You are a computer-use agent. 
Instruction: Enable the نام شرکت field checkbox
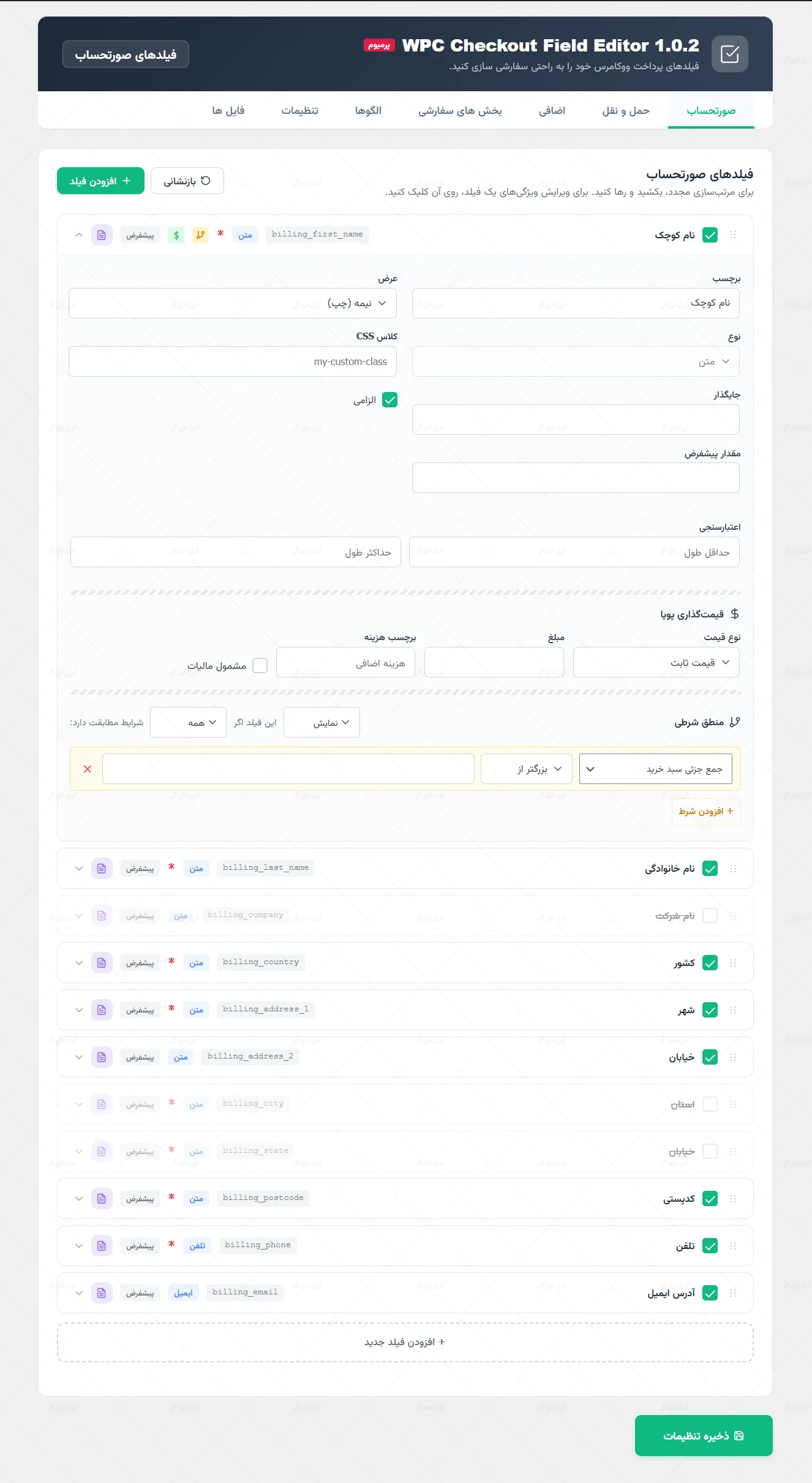(710, 915)
